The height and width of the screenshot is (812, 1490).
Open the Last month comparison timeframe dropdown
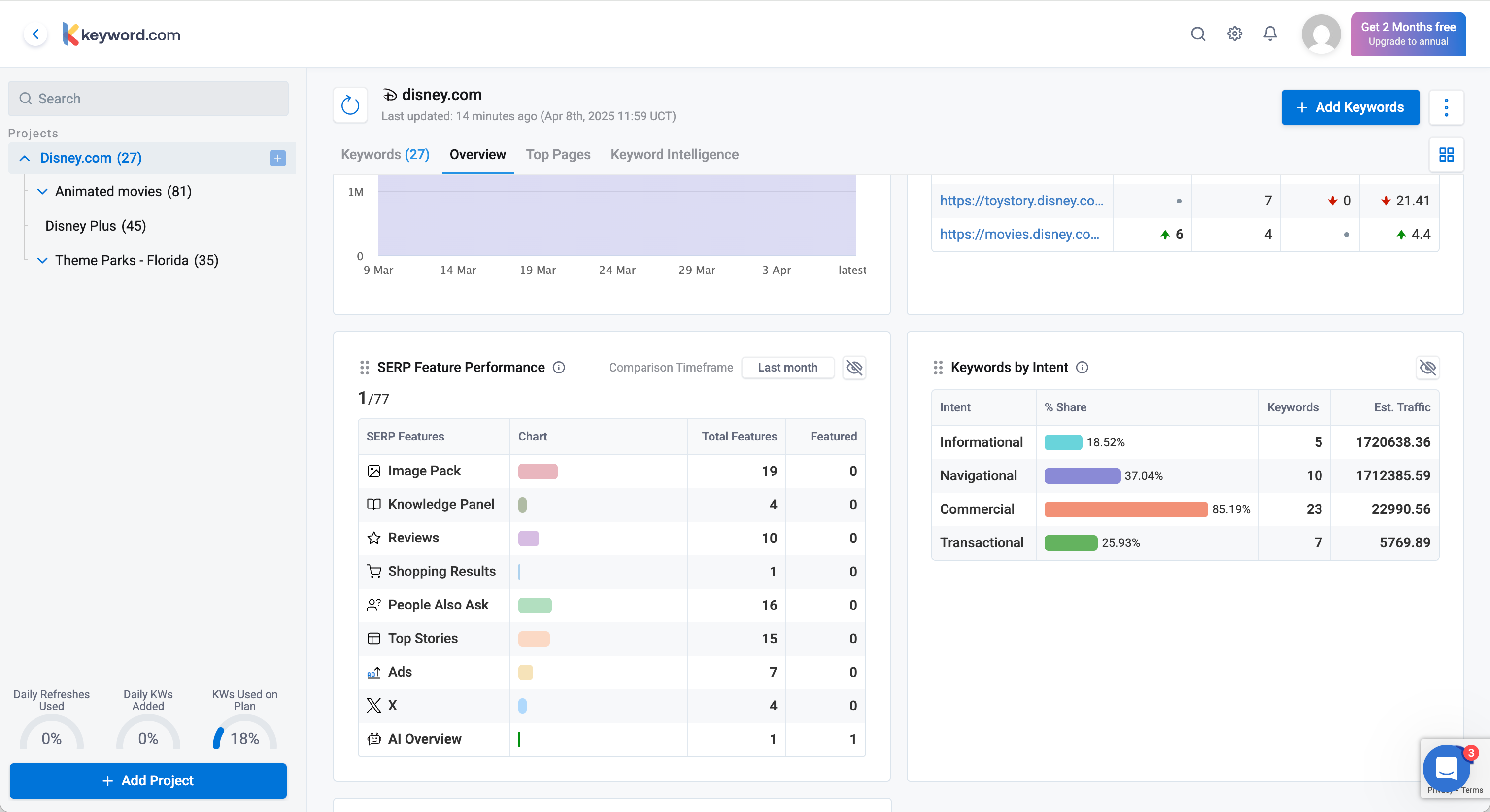coord(787,367)
